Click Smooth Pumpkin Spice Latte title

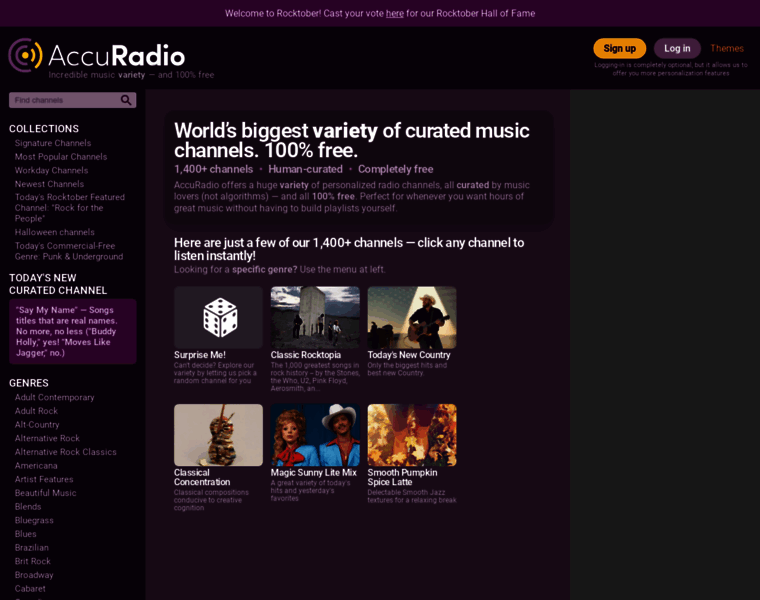point(402,477)
